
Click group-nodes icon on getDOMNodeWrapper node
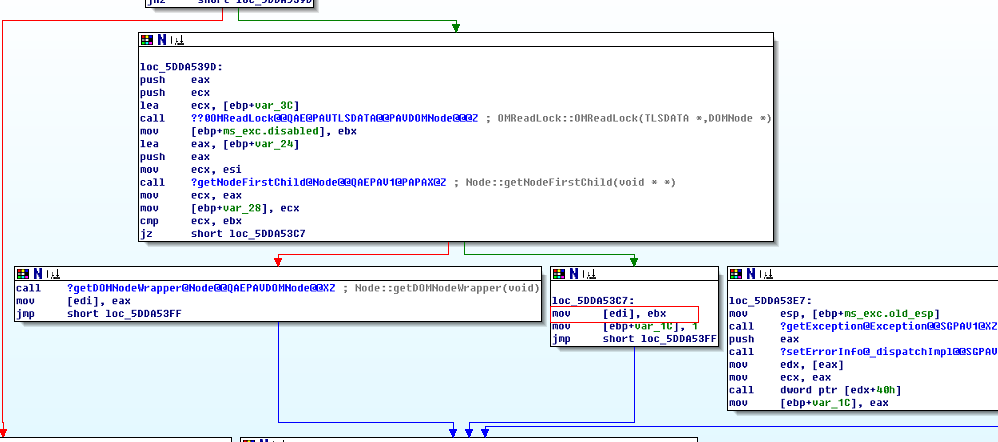coord(54,274)
